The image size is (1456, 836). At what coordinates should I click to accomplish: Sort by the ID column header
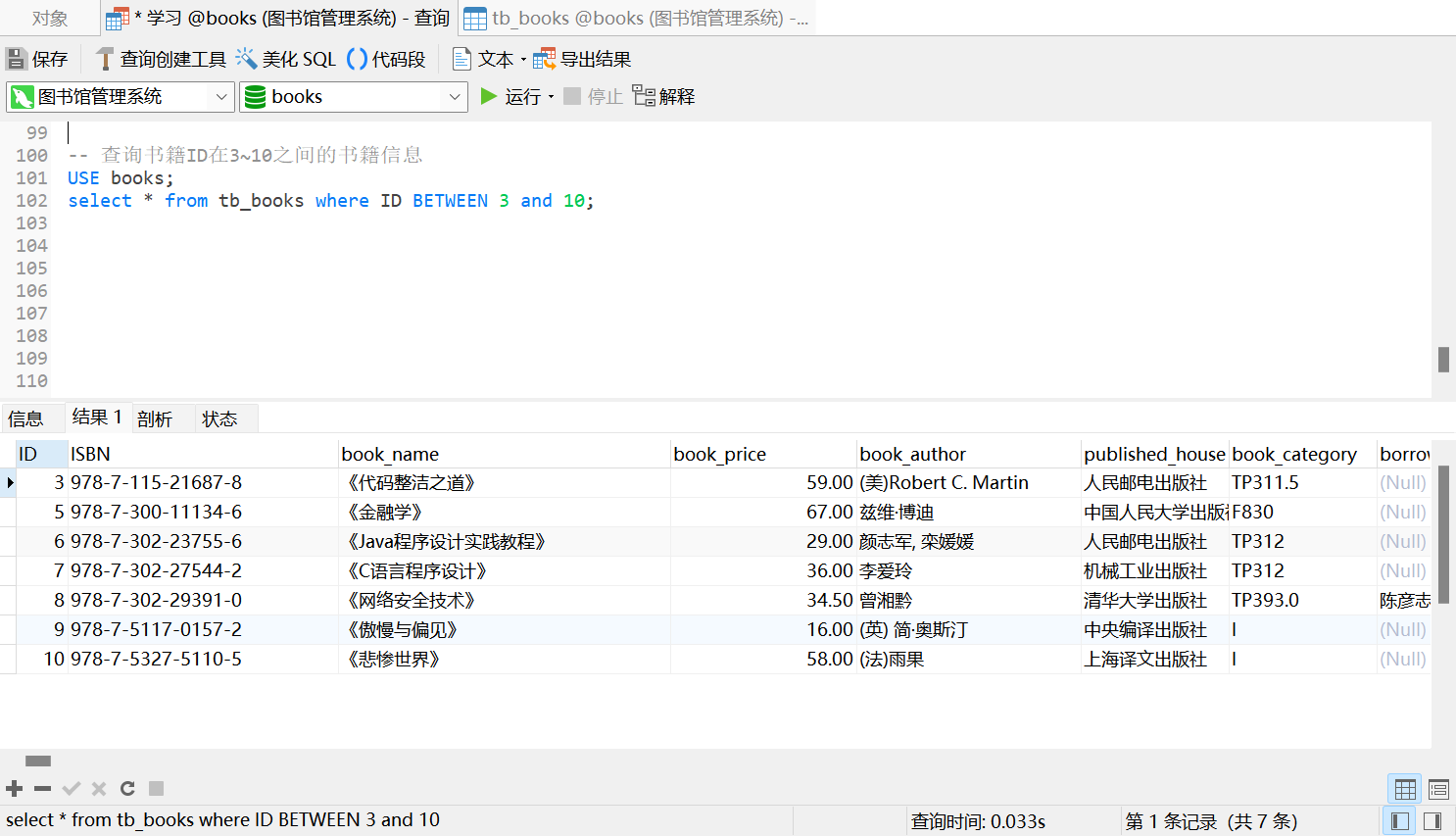coord(41,454)
